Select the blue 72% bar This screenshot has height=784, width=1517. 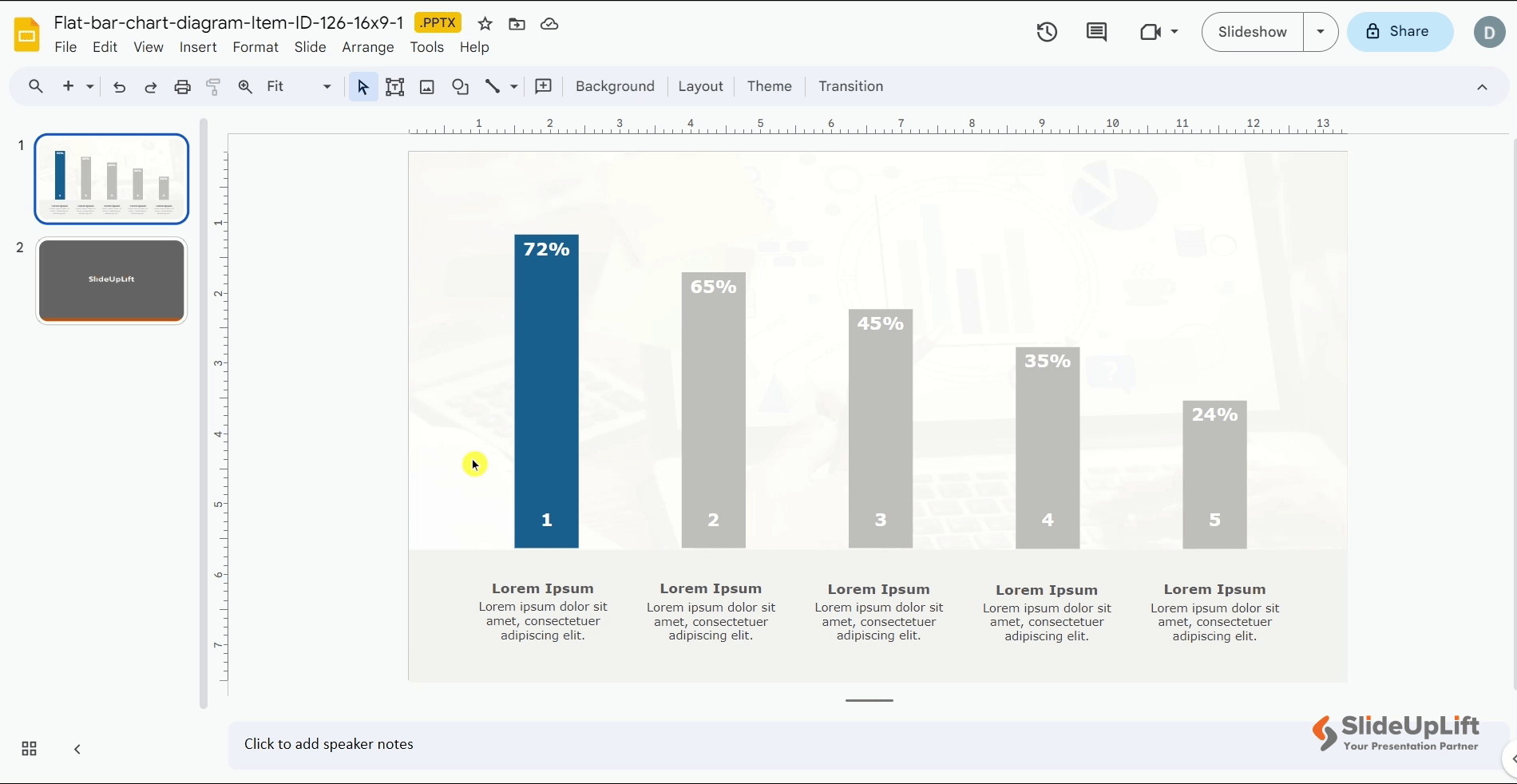point(546,391)
